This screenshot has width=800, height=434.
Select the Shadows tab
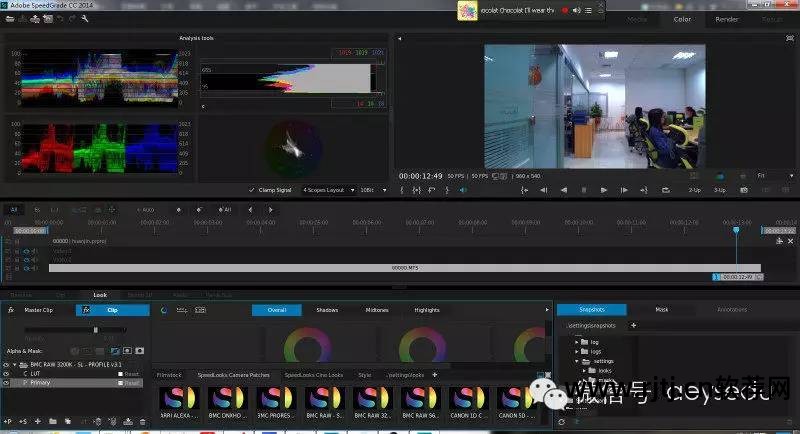327,310
